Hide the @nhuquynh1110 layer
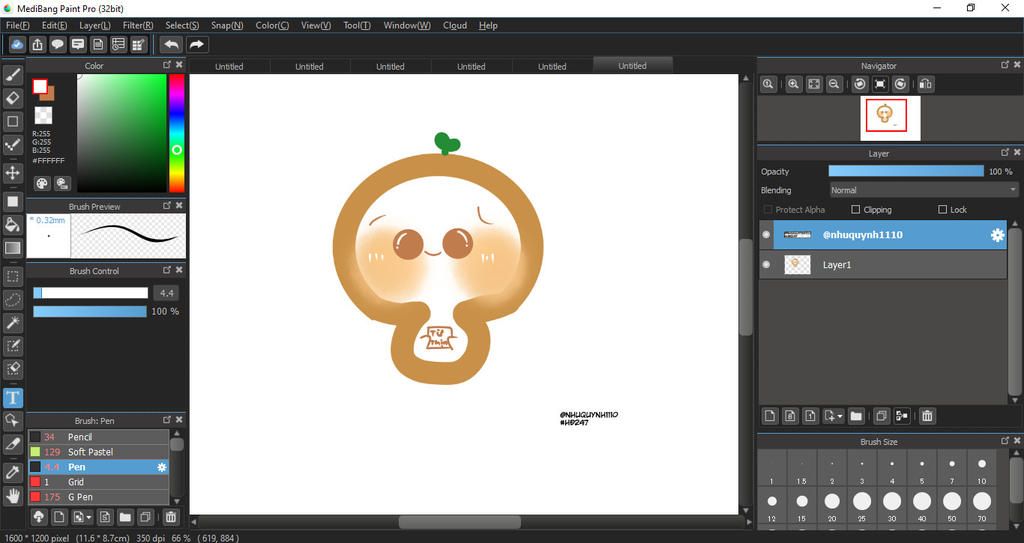 [x=767, y=235]
